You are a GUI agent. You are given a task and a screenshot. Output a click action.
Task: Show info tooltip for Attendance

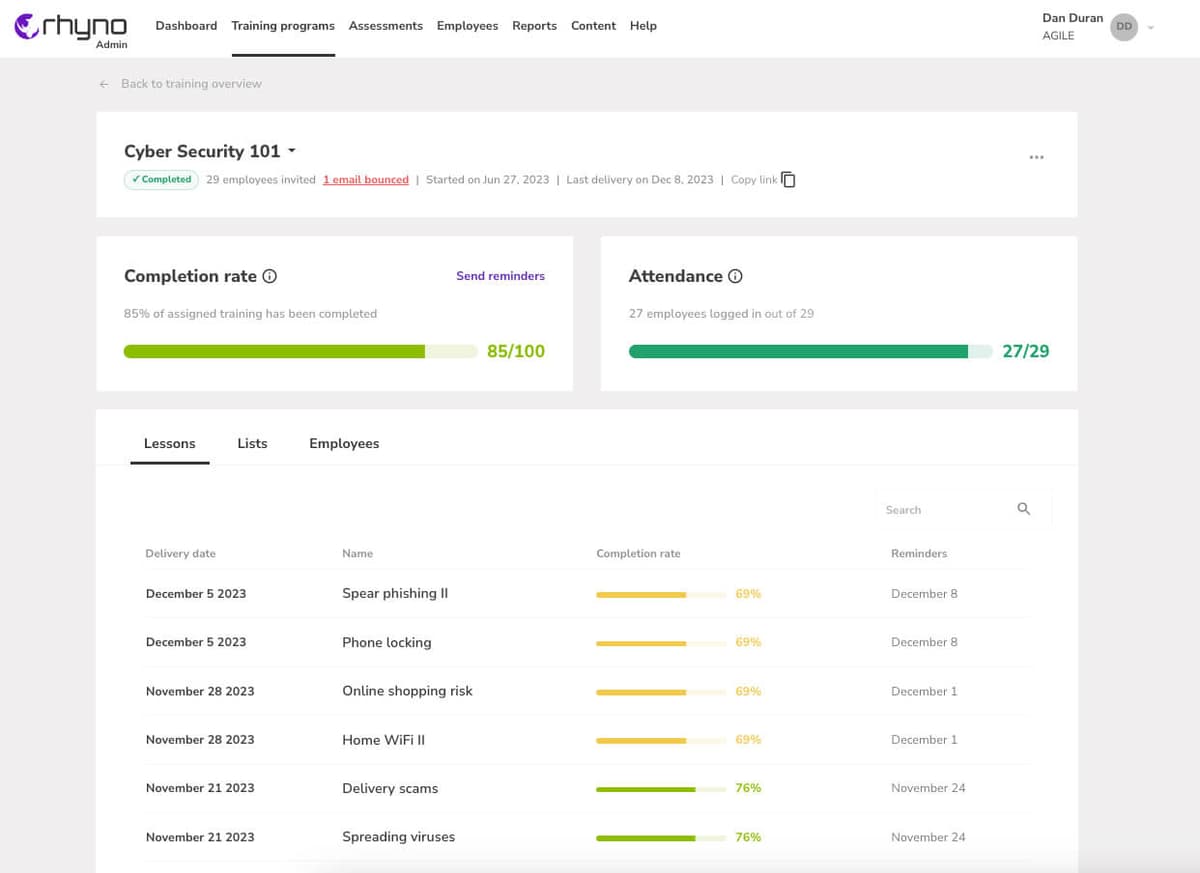[x=735, y=277]
